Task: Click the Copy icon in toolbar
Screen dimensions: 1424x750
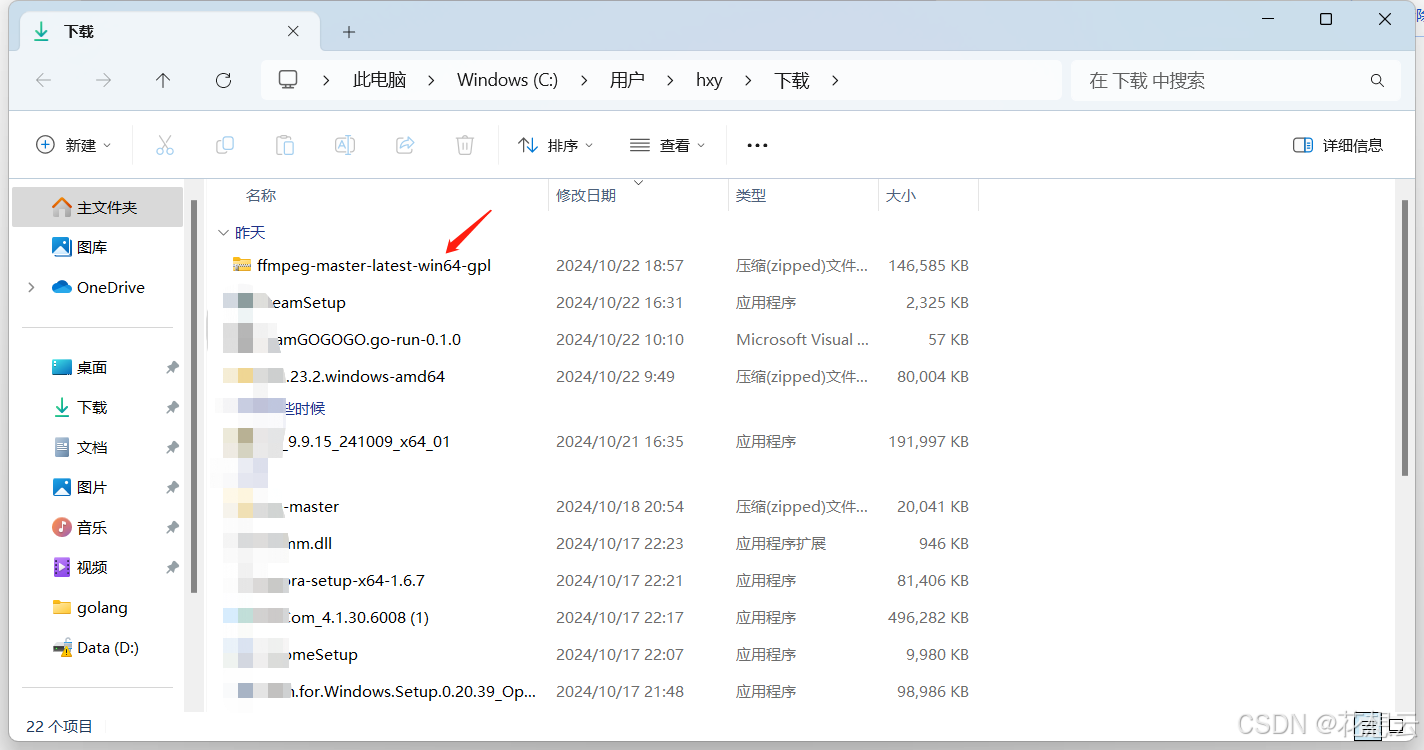Action: coord(225,145)
